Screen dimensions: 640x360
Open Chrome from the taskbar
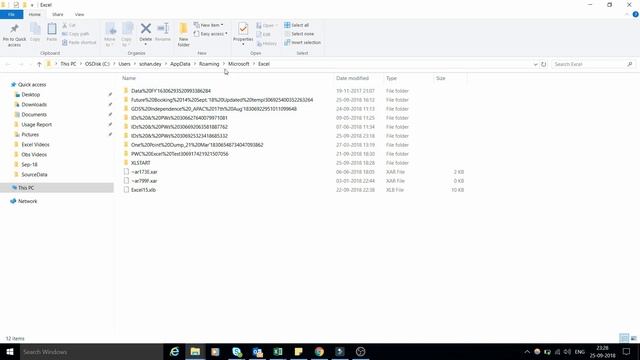319,351
